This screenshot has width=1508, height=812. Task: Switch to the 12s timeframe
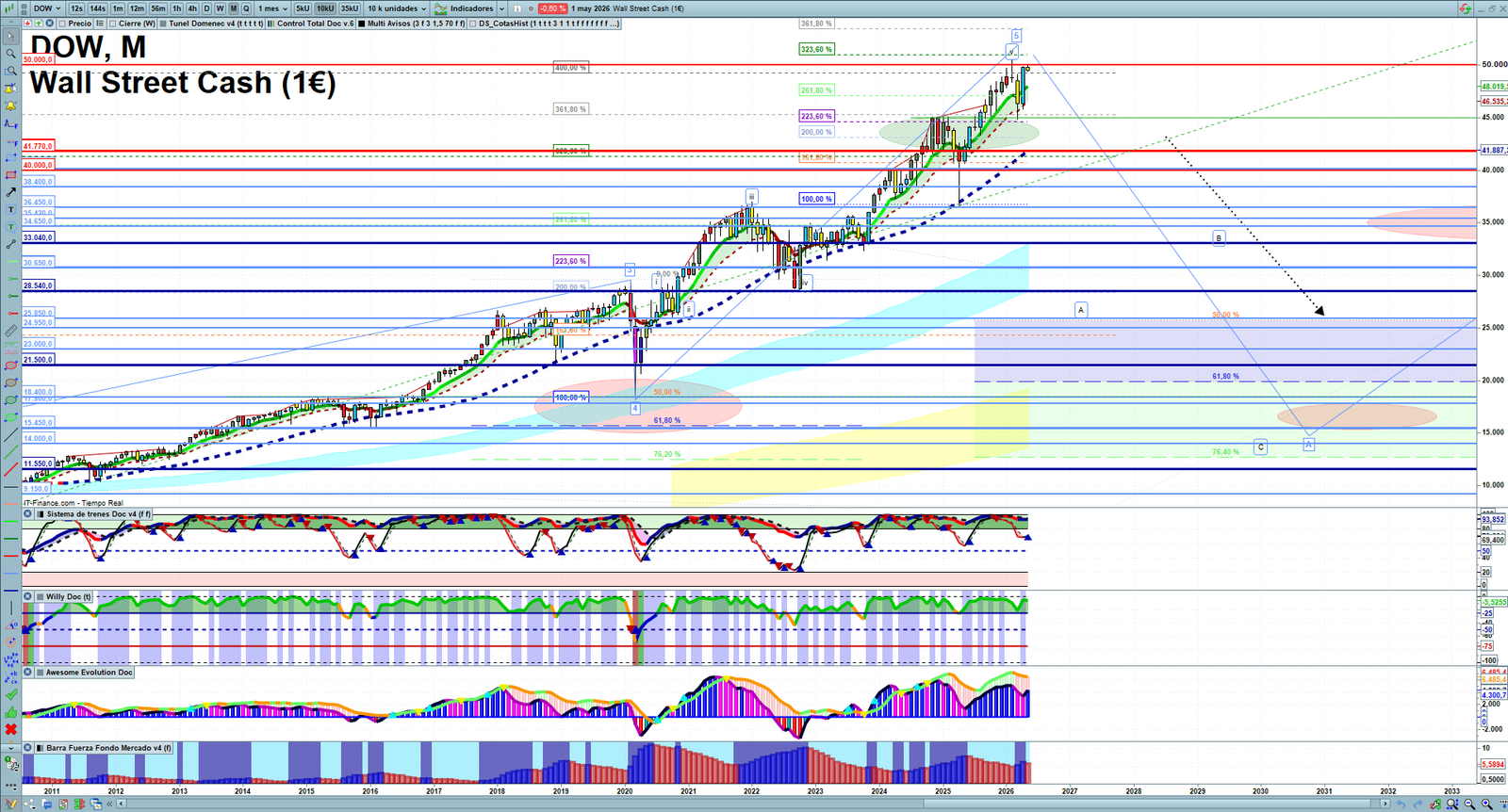point(76,8)
